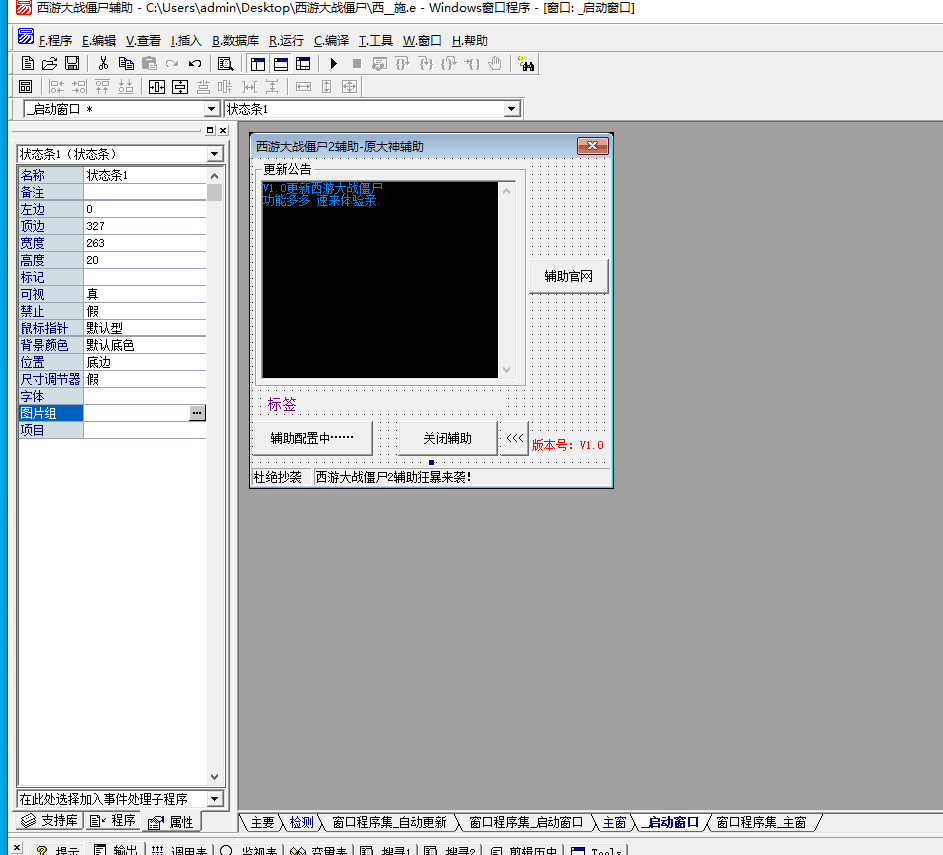Viewport: 943px width, 855px height.
Task: Select the 可视 property row
Action: pyautogui.click(x=112, y=294)
